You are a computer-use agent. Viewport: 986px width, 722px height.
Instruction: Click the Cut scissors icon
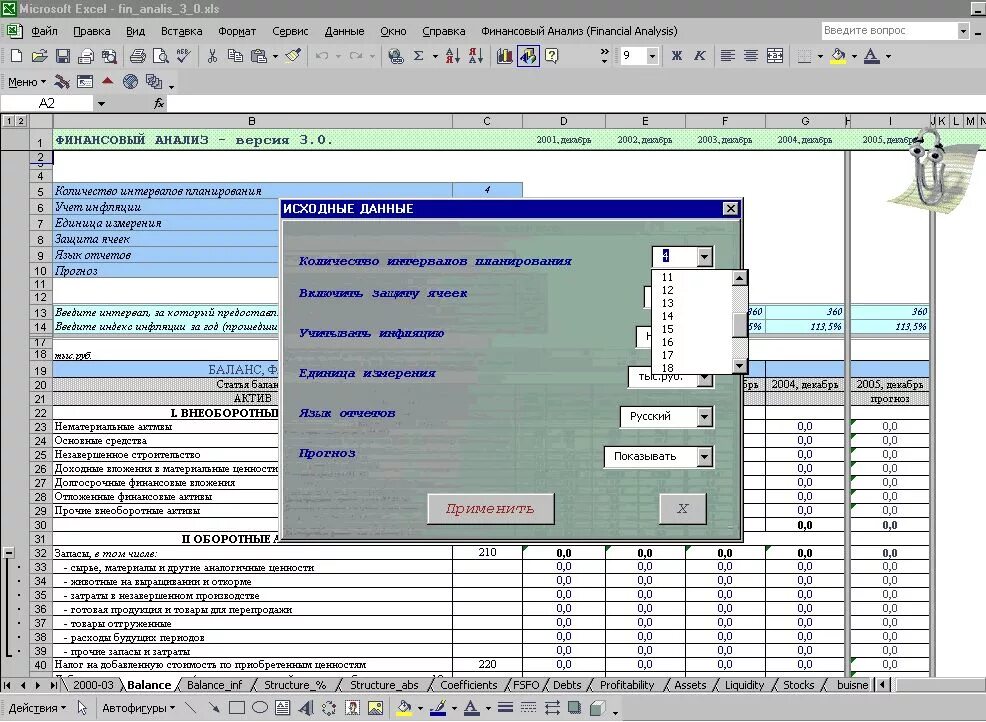point(213,56)
